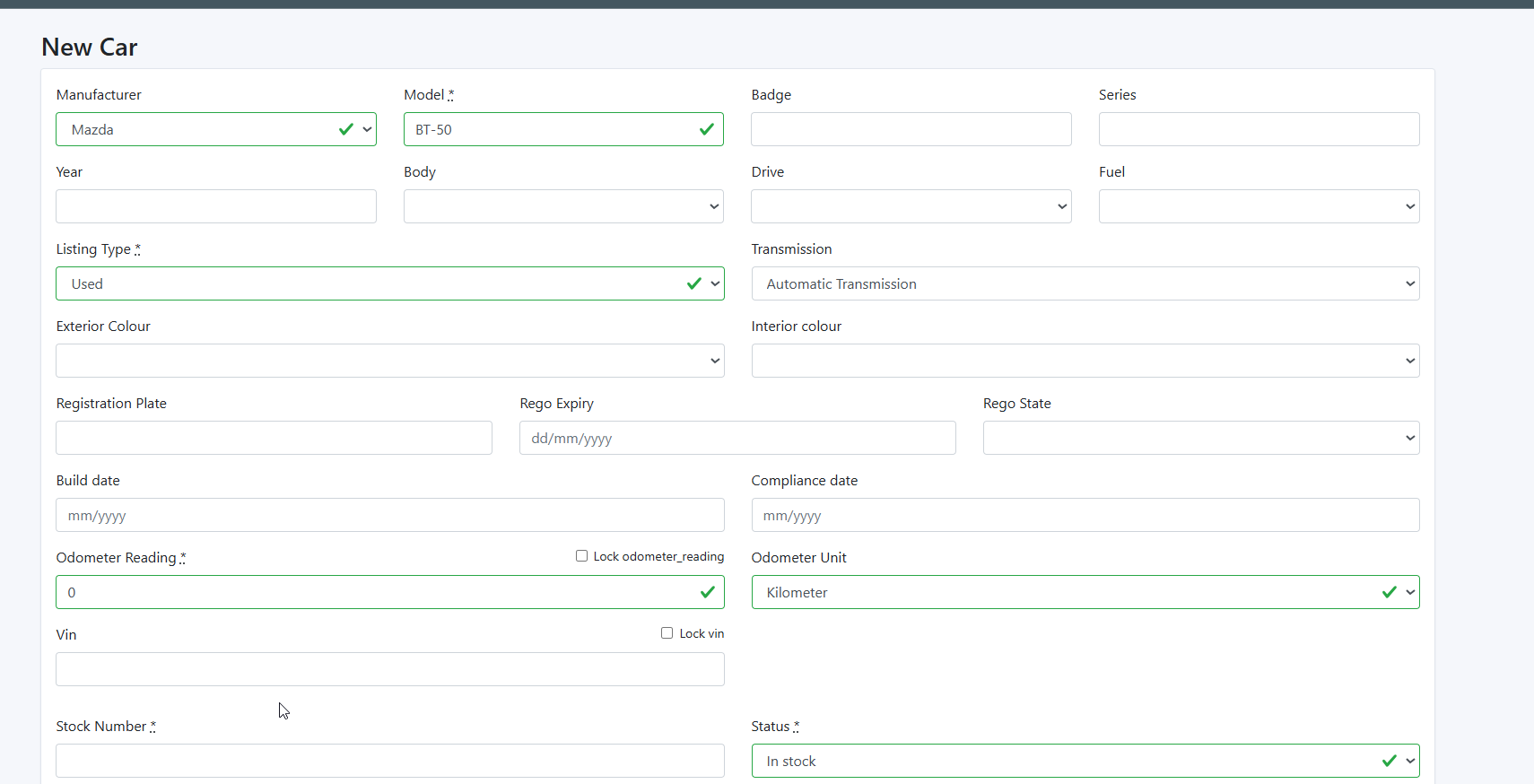Open the Manufacturer dropdown showing Mazda
Viewport: 1534px width, 784px height.
[x=215, y=129]
